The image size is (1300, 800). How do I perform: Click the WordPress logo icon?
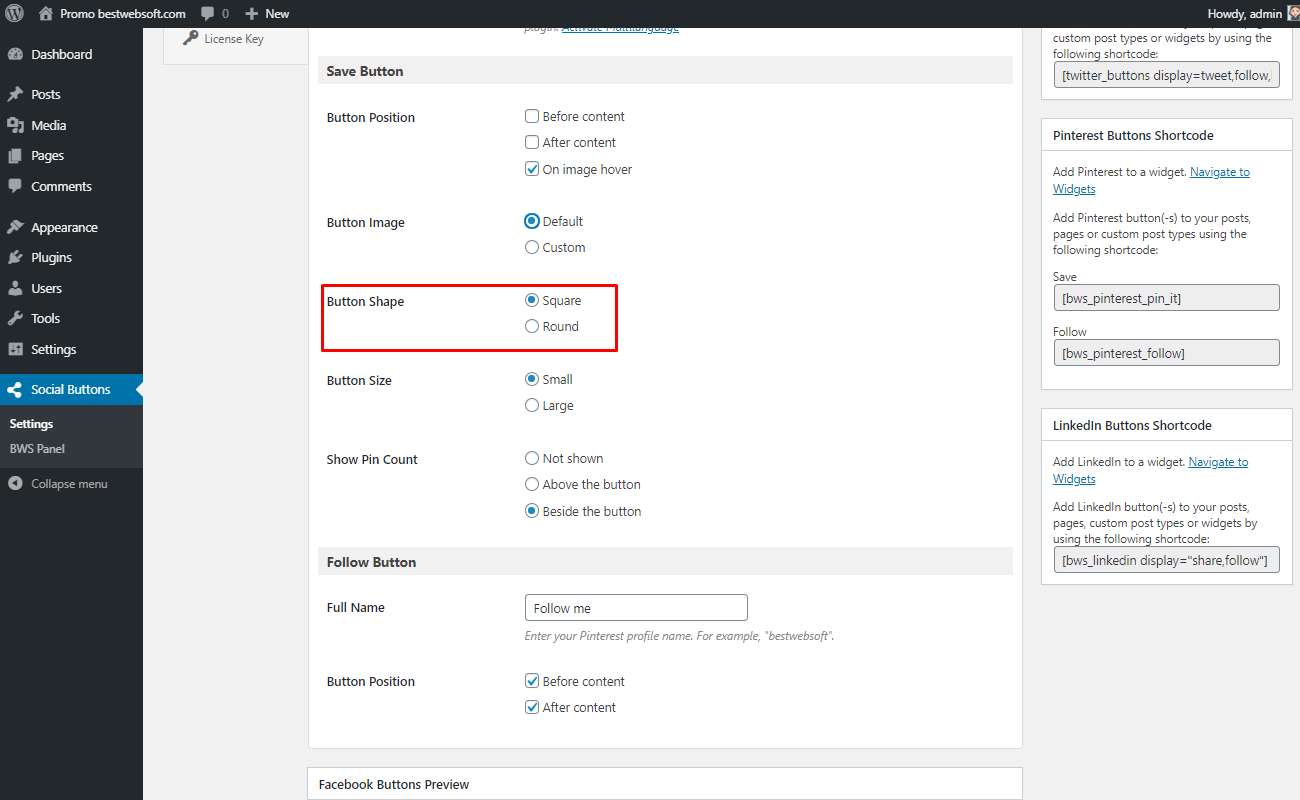(15, 14)
